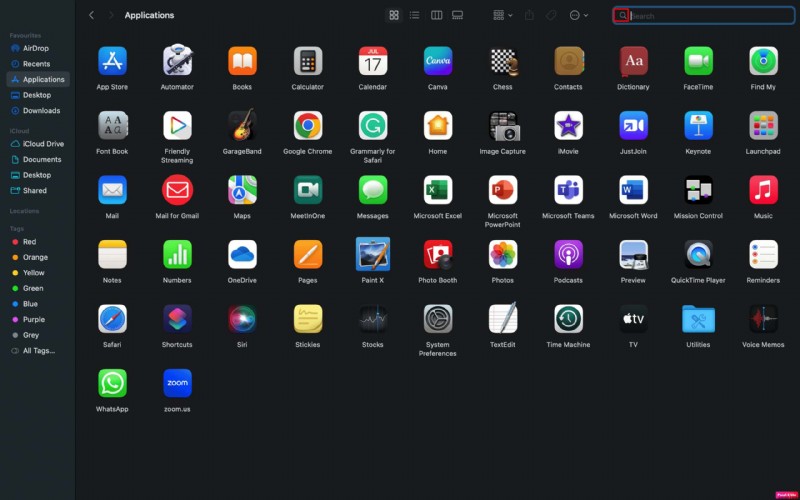Open the group-by dropdown in toolbar
800x500 pixels.
pyautogui.click(x=503, y=15)
